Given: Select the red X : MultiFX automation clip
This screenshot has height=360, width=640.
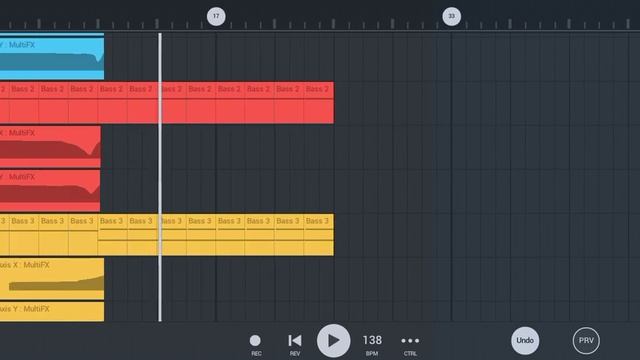Looking at the screenshot, I should pyautogui.click(x=50, y=147).
